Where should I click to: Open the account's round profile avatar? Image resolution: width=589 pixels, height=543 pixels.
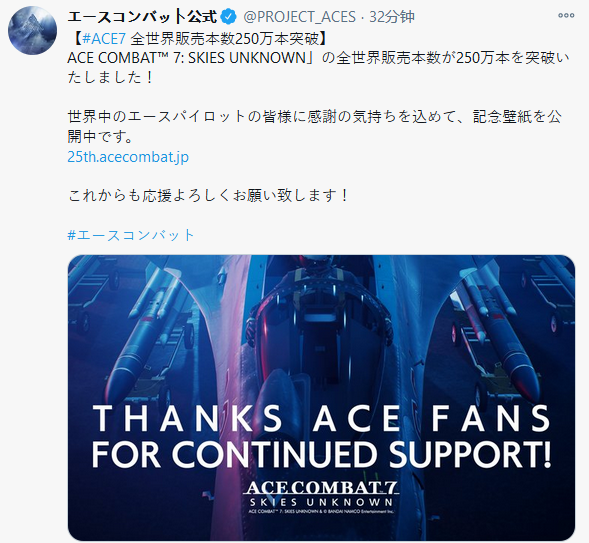[x=32, y=30]
